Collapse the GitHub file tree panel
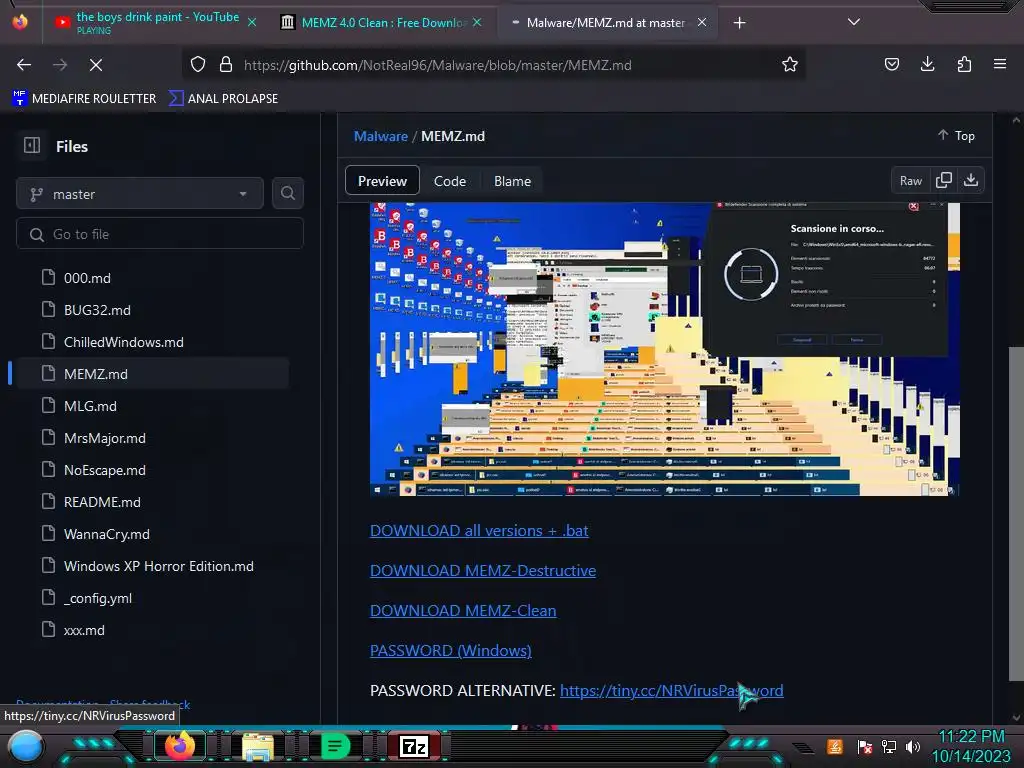Screen dimensions: 1024x768 [32, 145]
